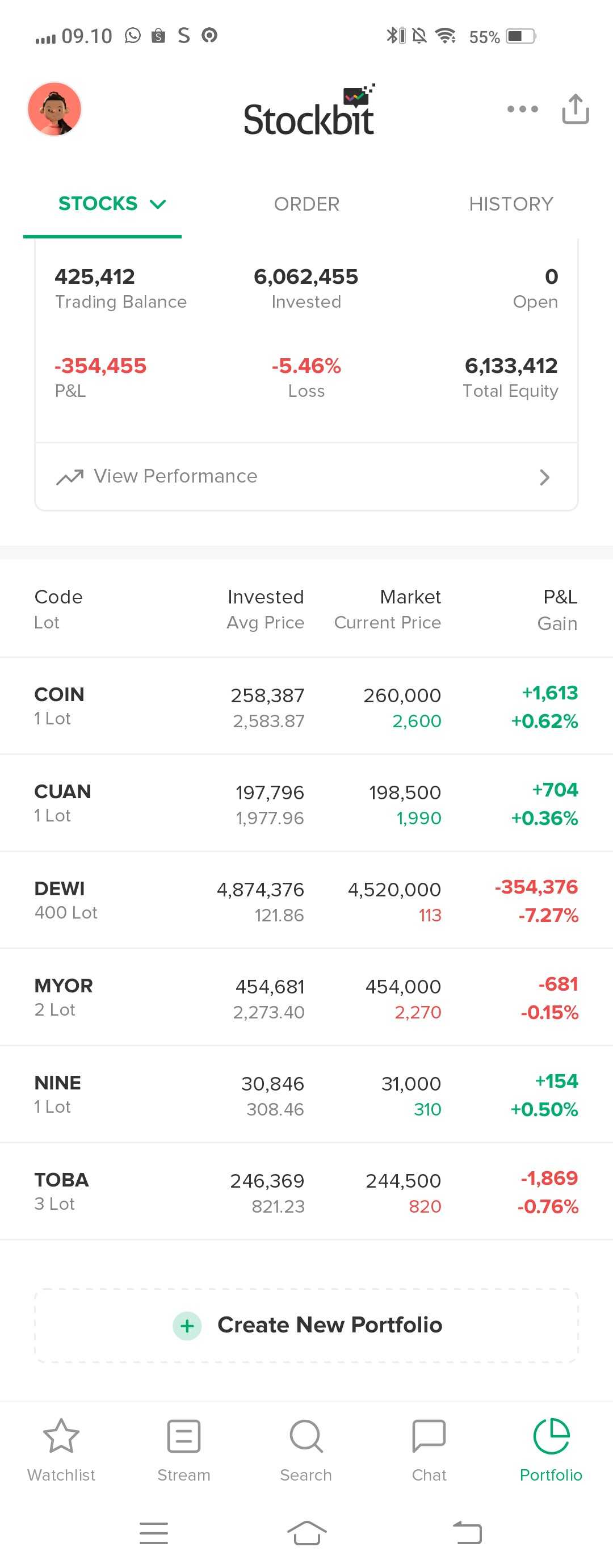Image resolution: width=613 pixels, height=1568 pixels.
Task: Tap the View Performance link
Action: point(175,476)
